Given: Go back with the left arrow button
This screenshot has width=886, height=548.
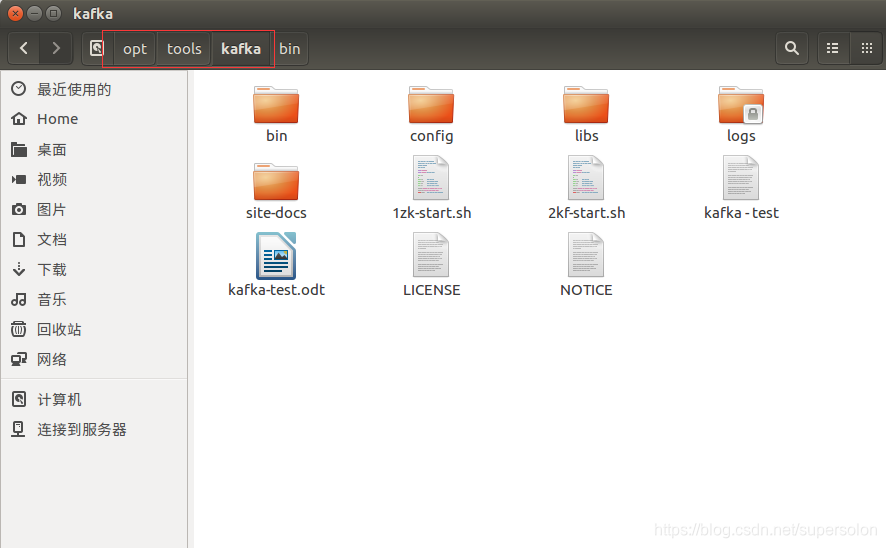Looking at the screenshot, I should click(x=24, y=49).
